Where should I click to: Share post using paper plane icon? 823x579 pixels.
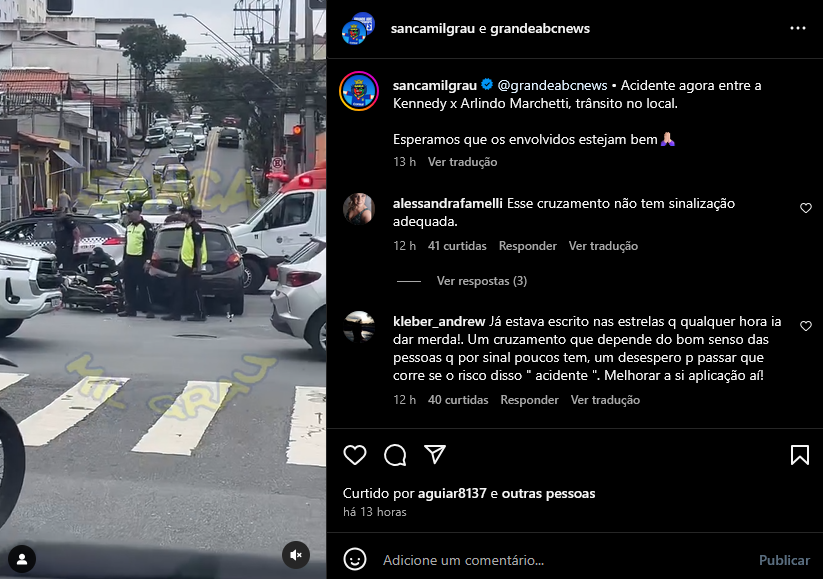pyautogui.click(x=435, y=455)
